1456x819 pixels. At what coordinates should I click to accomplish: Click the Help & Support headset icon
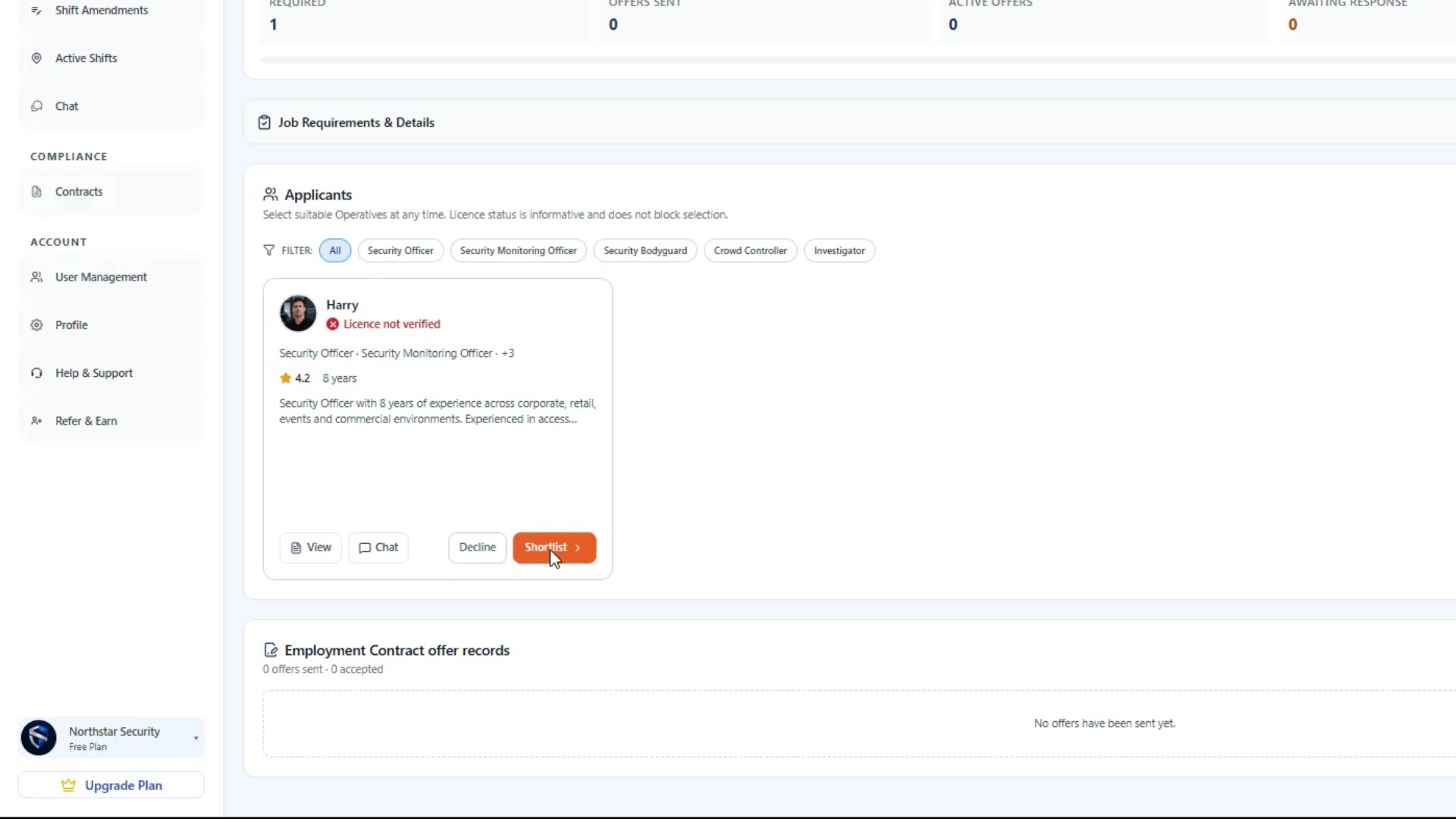tap(36, 373)
